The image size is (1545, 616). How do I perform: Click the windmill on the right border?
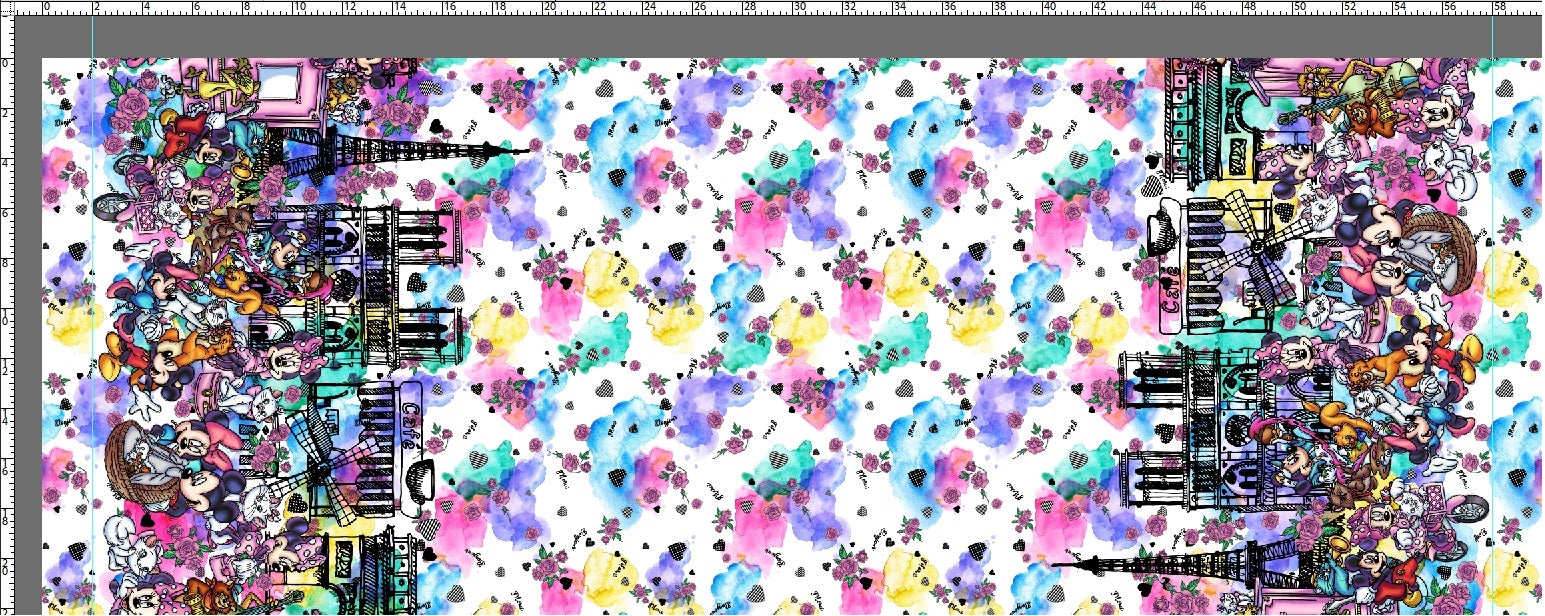1250,247
